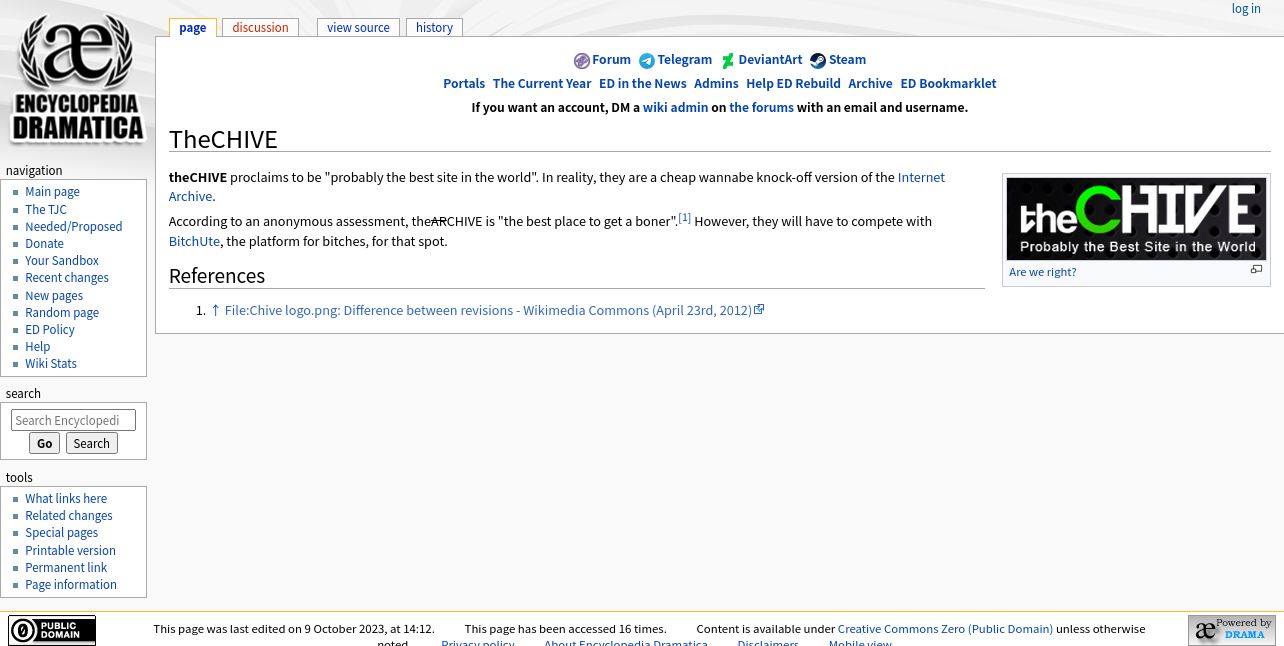1284x646 pixels.
Task: Open theCHIVE logo image
Action: point(1136,219)
